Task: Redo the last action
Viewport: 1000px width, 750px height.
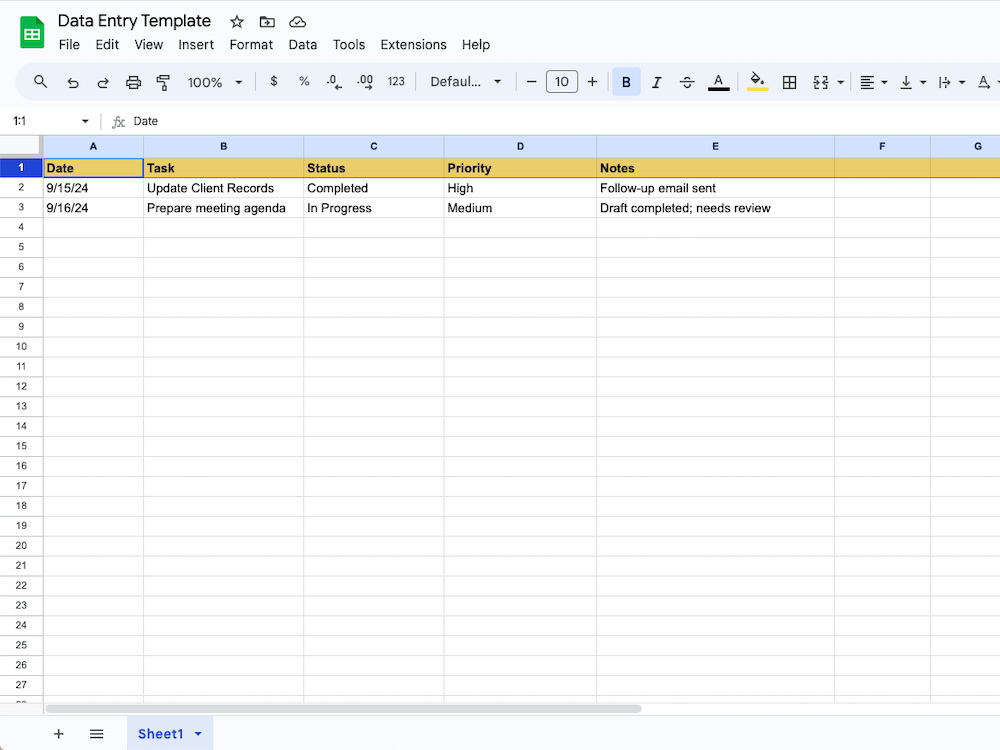Action: (x=103, y=82)
